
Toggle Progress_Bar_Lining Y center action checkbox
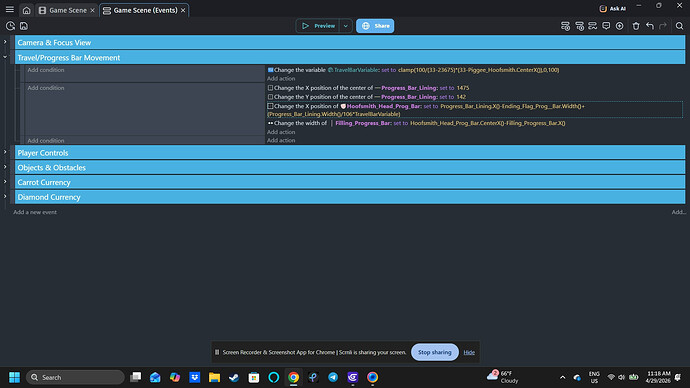point(270,97)
